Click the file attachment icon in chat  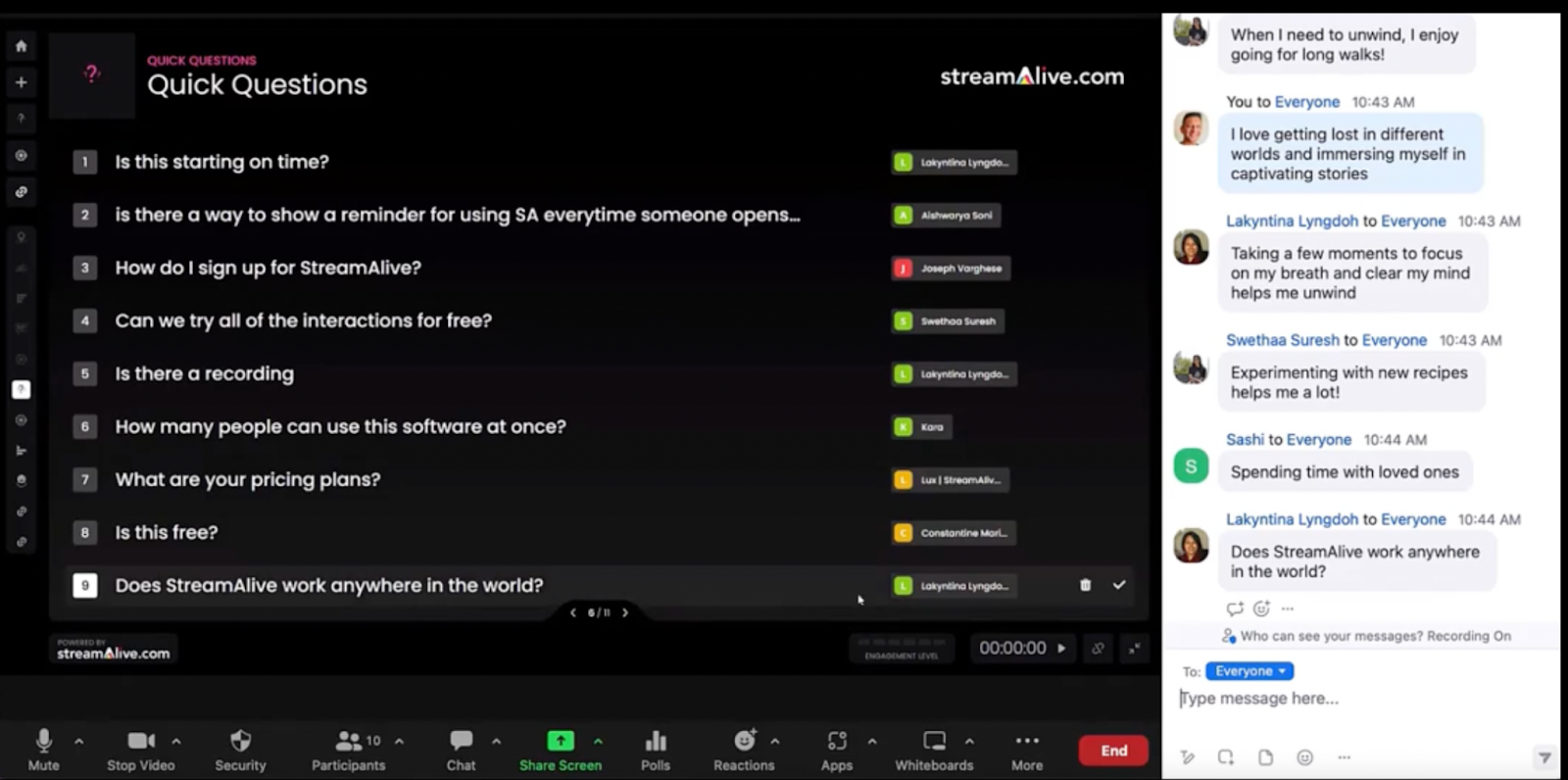click(x=1265, y=757)
